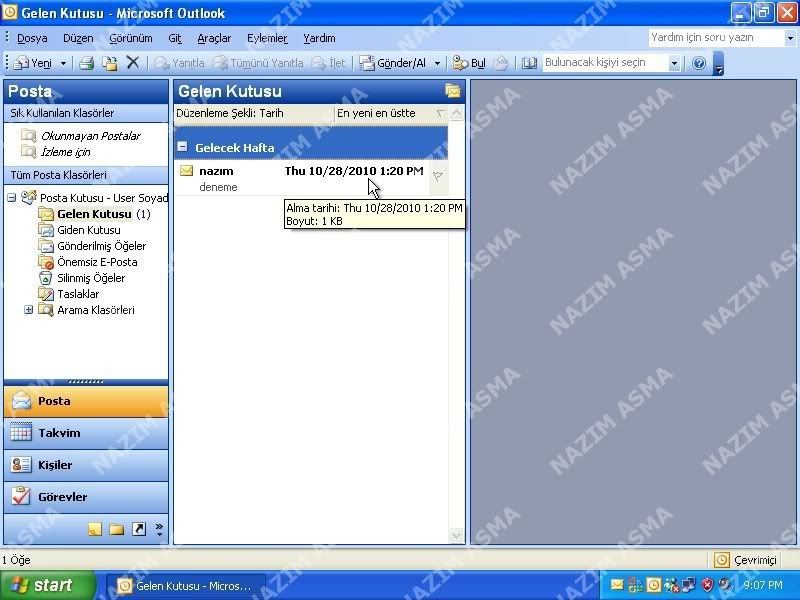Click the Help question mark icon
Viewport: 800px width, 600px height.
[x=699, y=63]
